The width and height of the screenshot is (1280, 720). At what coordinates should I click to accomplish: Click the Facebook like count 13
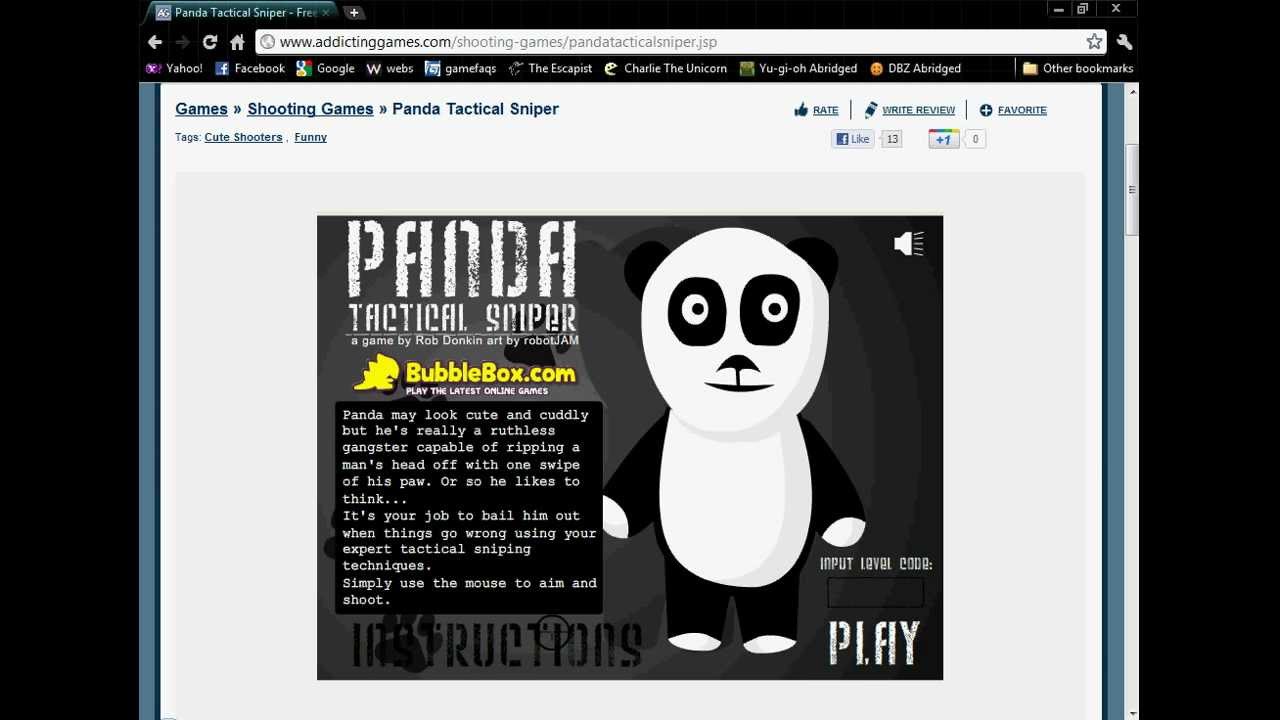(892, 139)
